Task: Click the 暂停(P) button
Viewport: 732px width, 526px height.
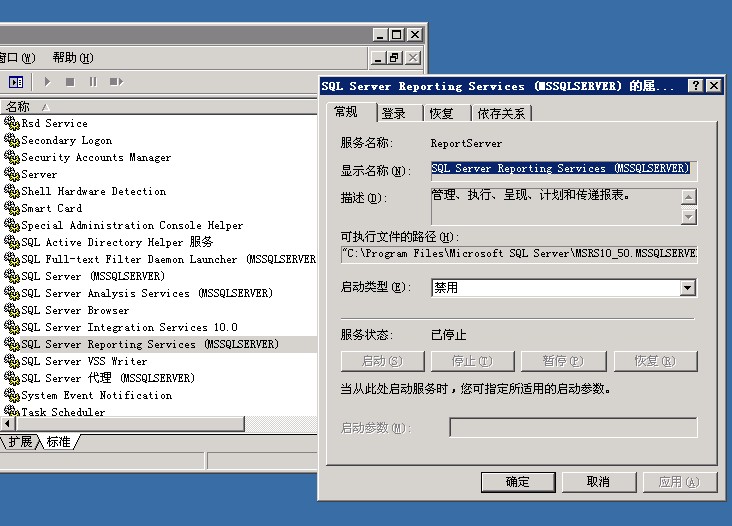Action: pos(563,361)
